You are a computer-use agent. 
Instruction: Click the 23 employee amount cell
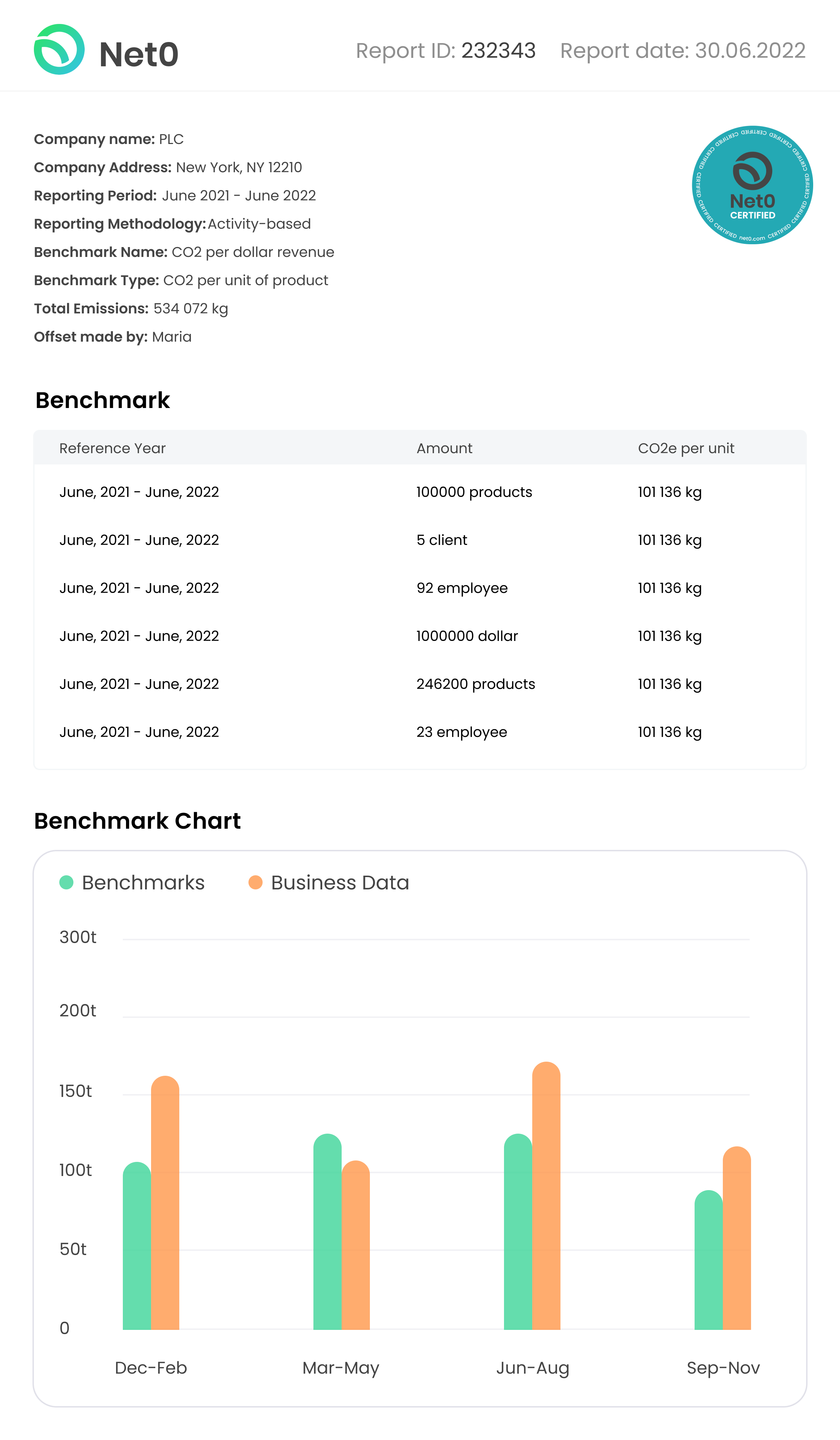tap(462, 733)
